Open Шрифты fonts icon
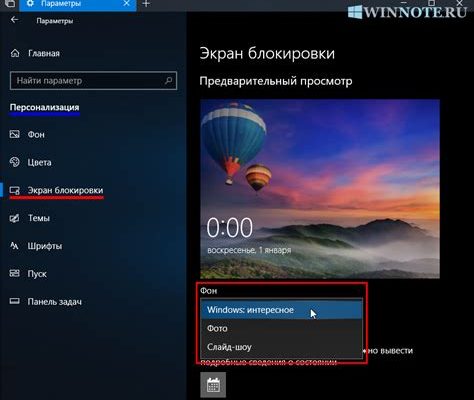 (x=14, y=246)
